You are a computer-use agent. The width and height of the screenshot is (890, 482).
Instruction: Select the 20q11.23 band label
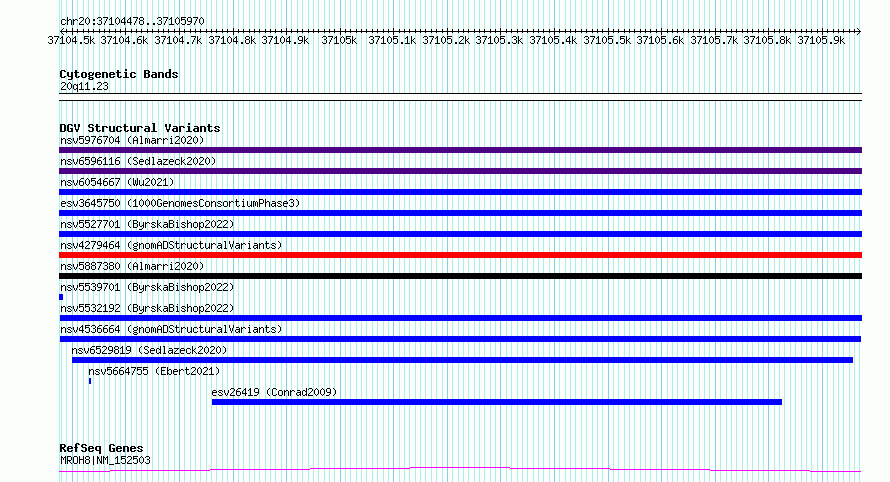[84, 86]
